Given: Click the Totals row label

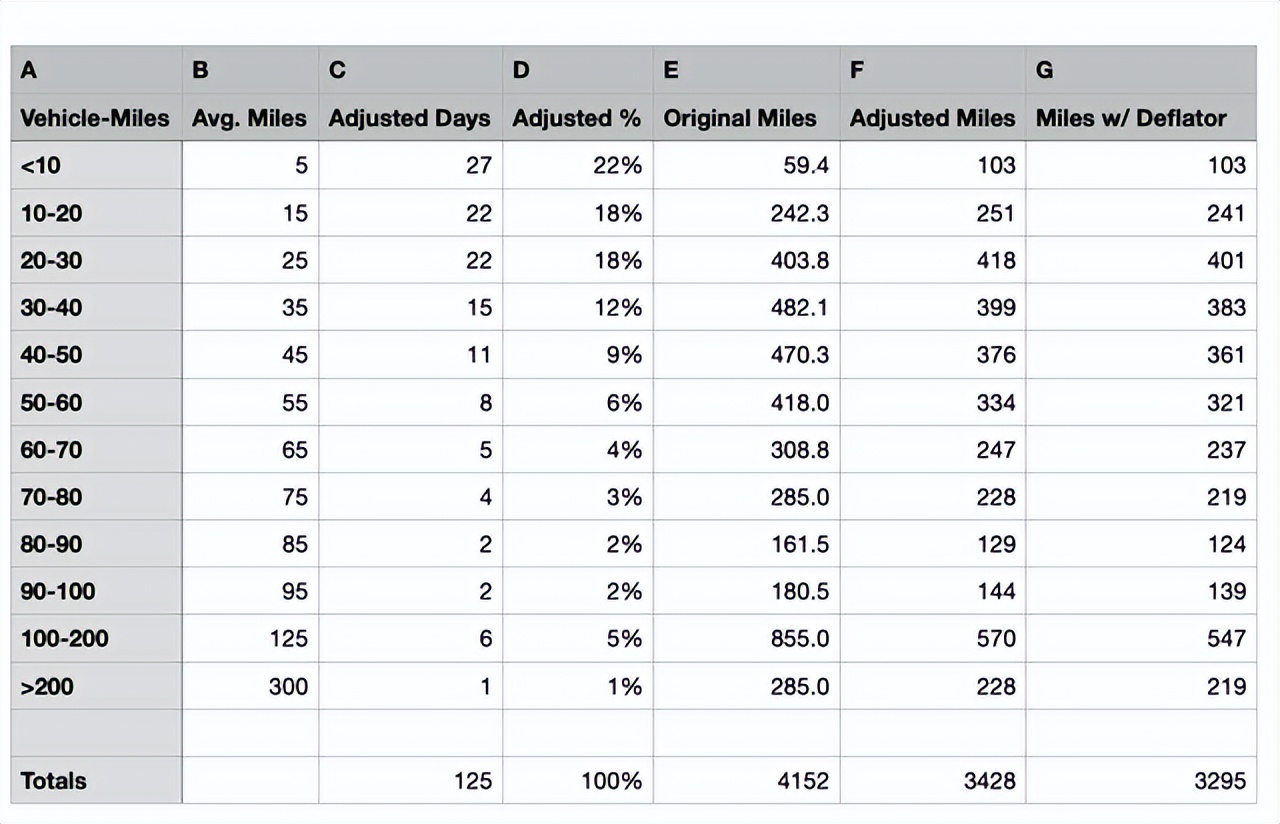Looking at the screenshot, I should point(96,781).
